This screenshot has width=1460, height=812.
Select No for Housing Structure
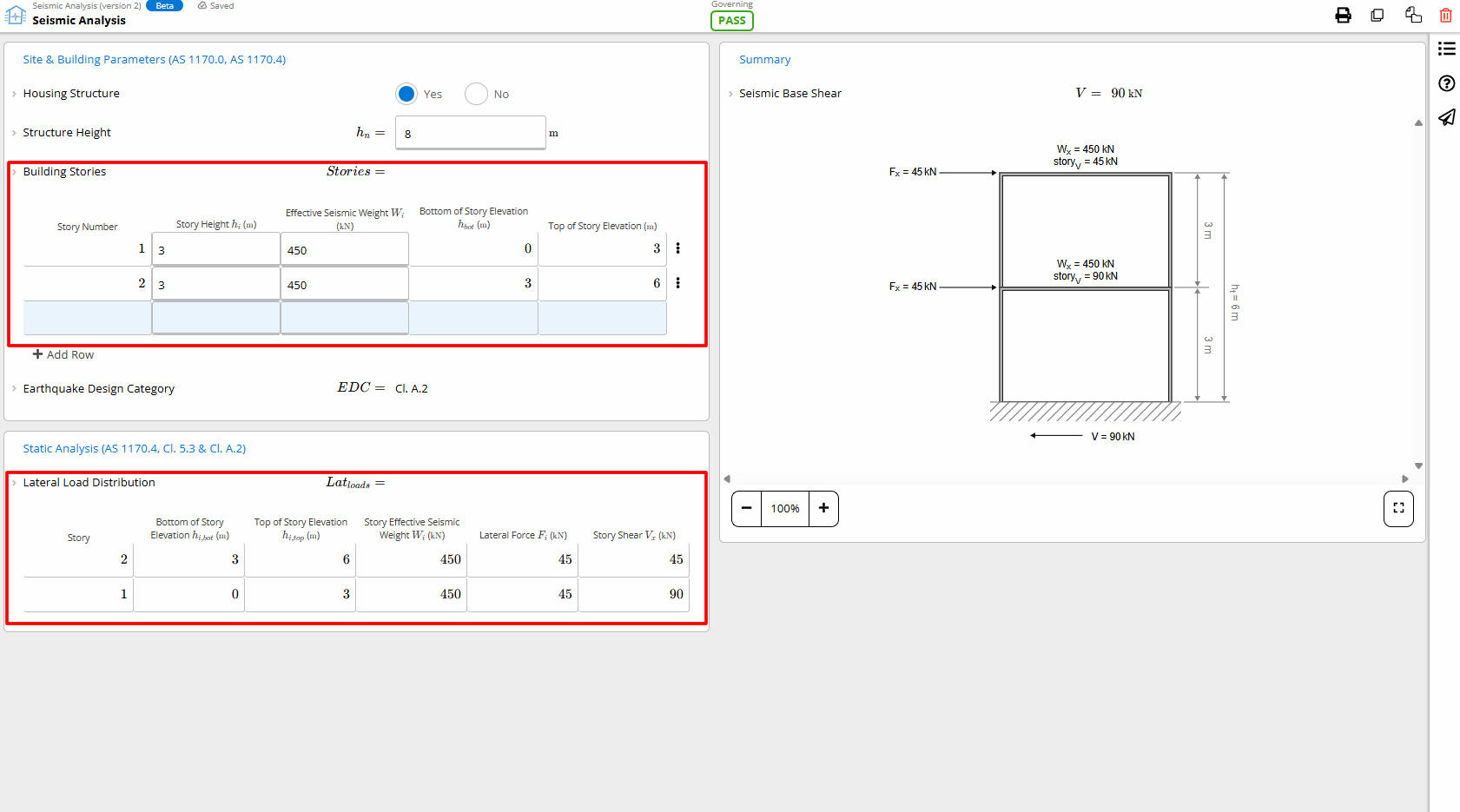(x=476, y=94)
